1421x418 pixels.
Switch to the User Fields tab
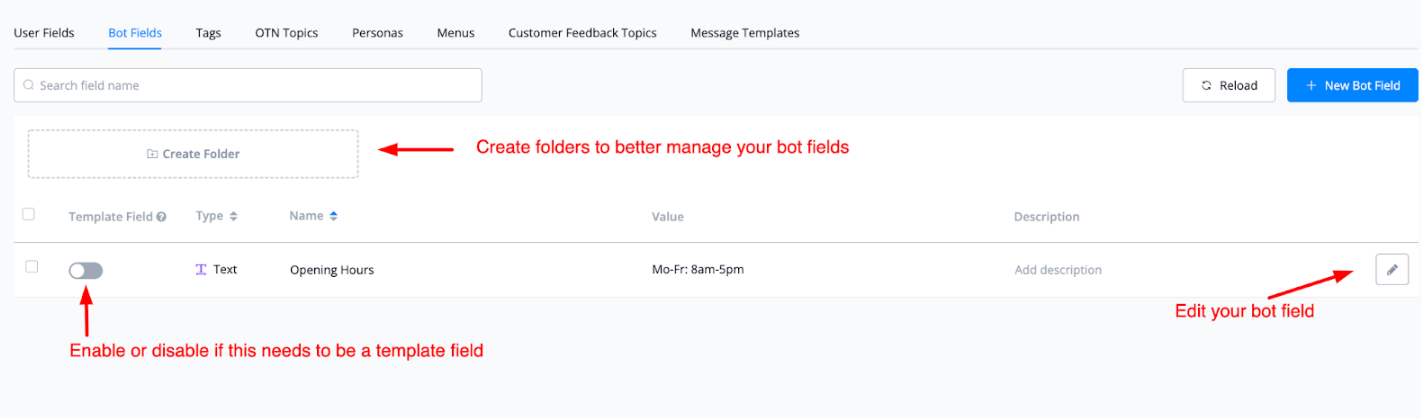44,33
